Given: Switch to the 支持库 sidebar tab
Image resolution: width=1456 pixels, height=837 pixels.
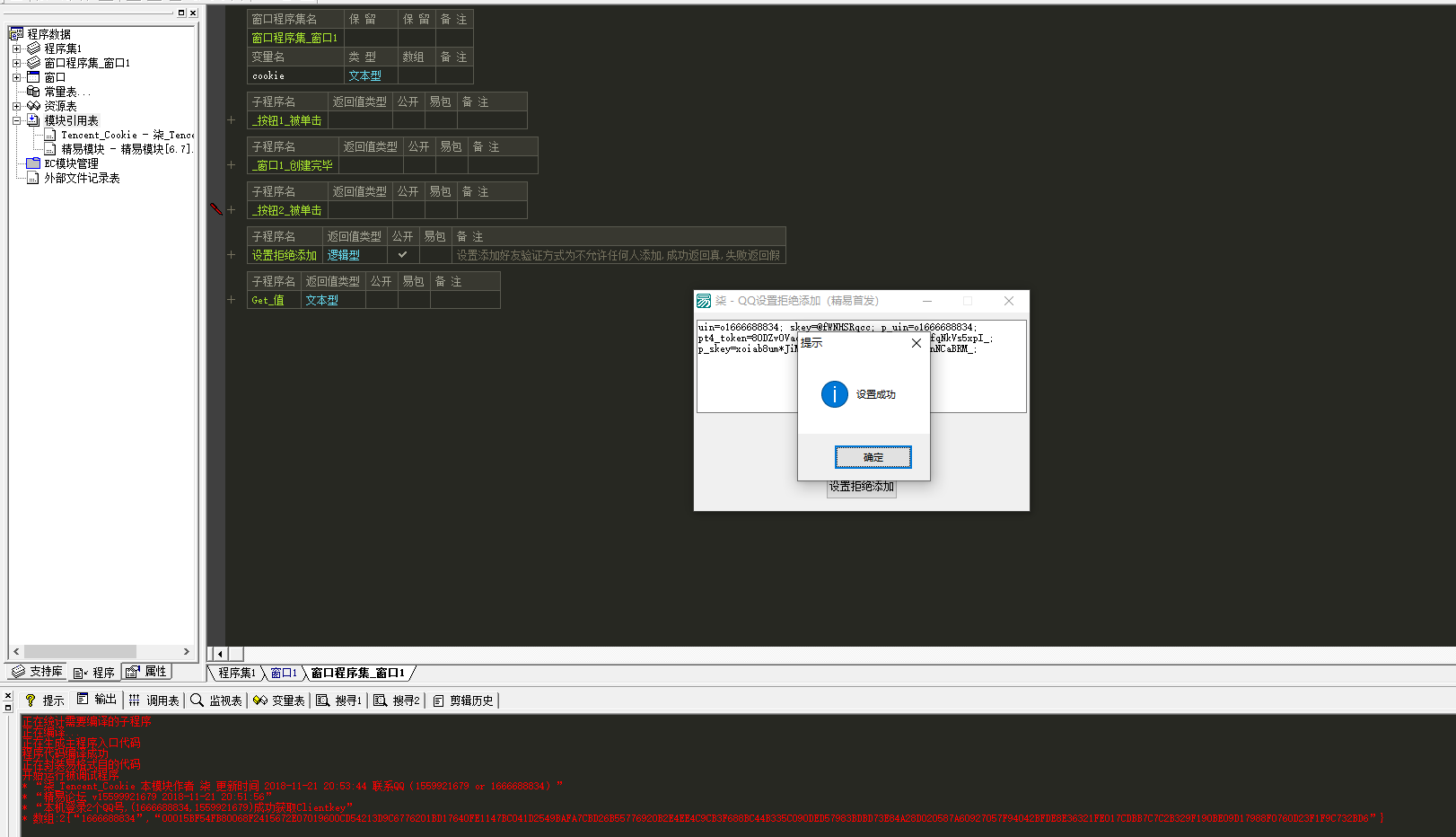Looking at the screenshot, I should (x=37, y=672).
